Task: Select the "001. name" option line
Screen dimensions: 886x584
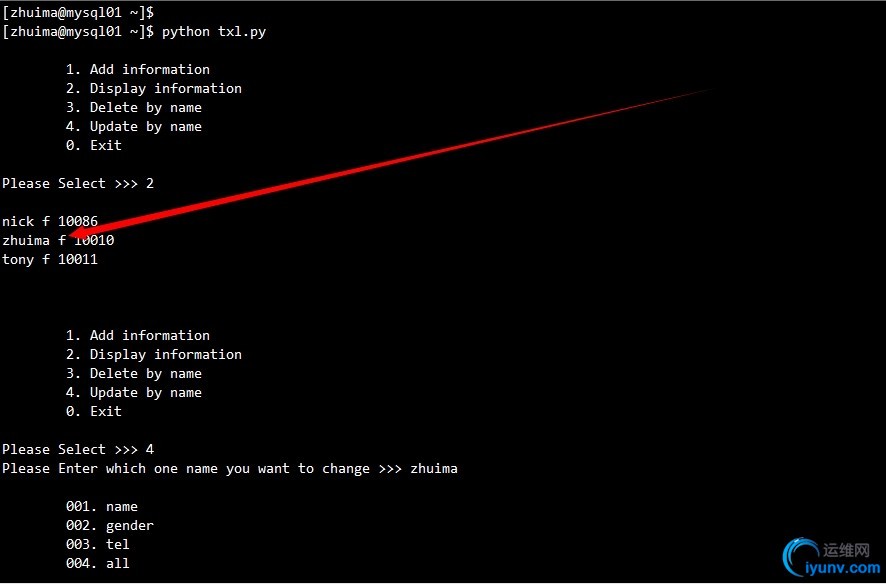Action: click(x=101, y=506)
